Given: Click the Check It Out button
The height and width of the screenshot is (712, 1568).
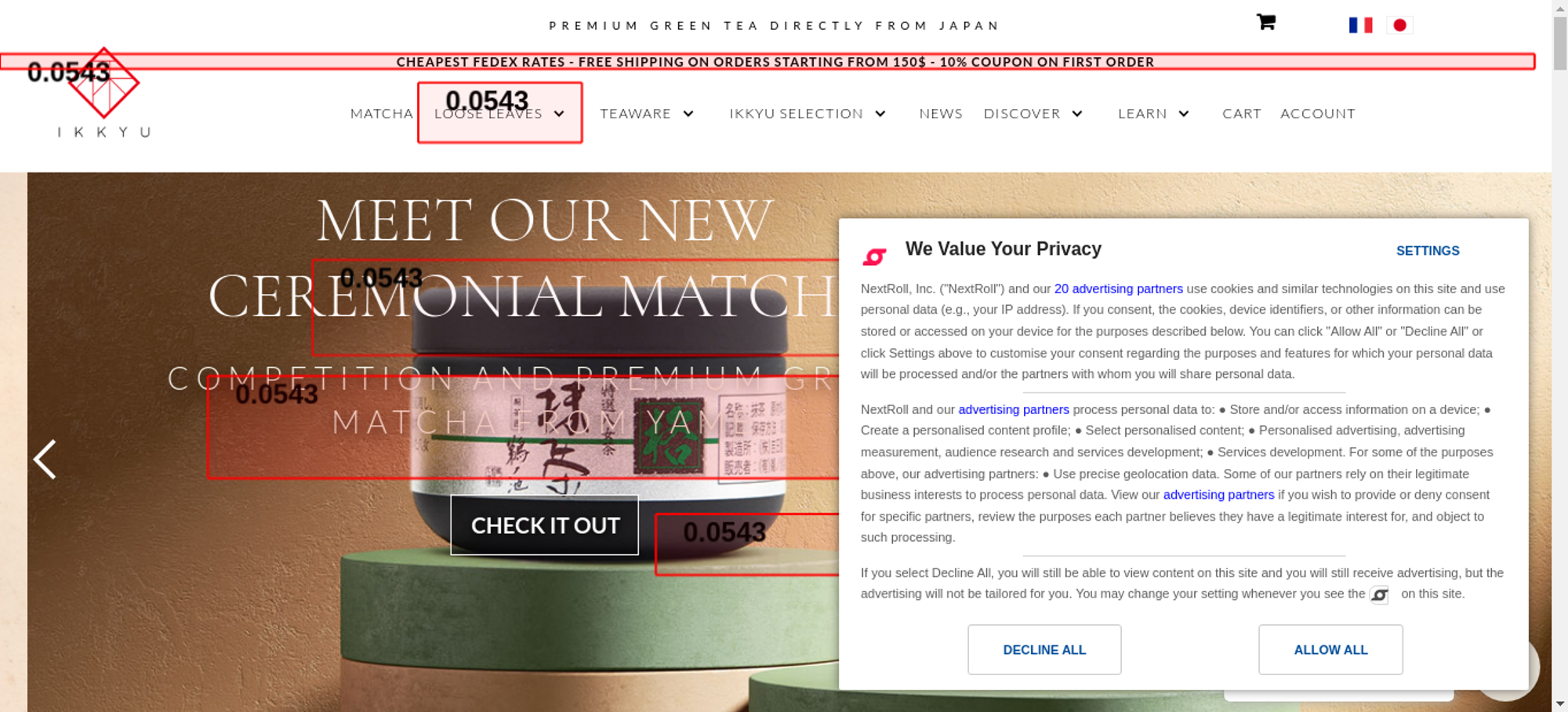Looking at the screenshot, I should (545, 525).
